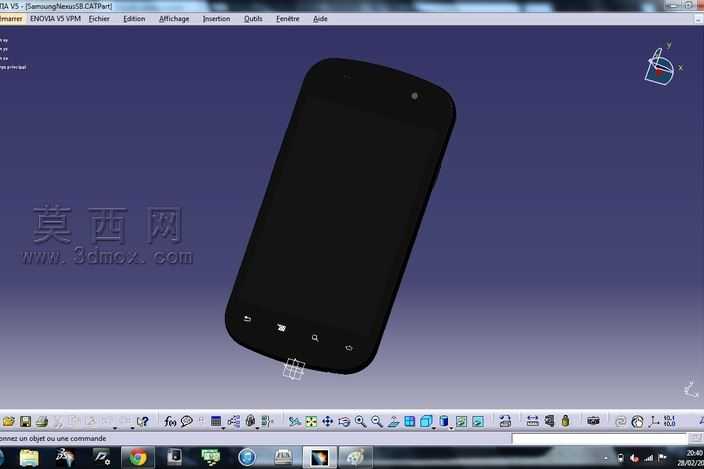Click the tree-structure relations icon

coord(233,421)
